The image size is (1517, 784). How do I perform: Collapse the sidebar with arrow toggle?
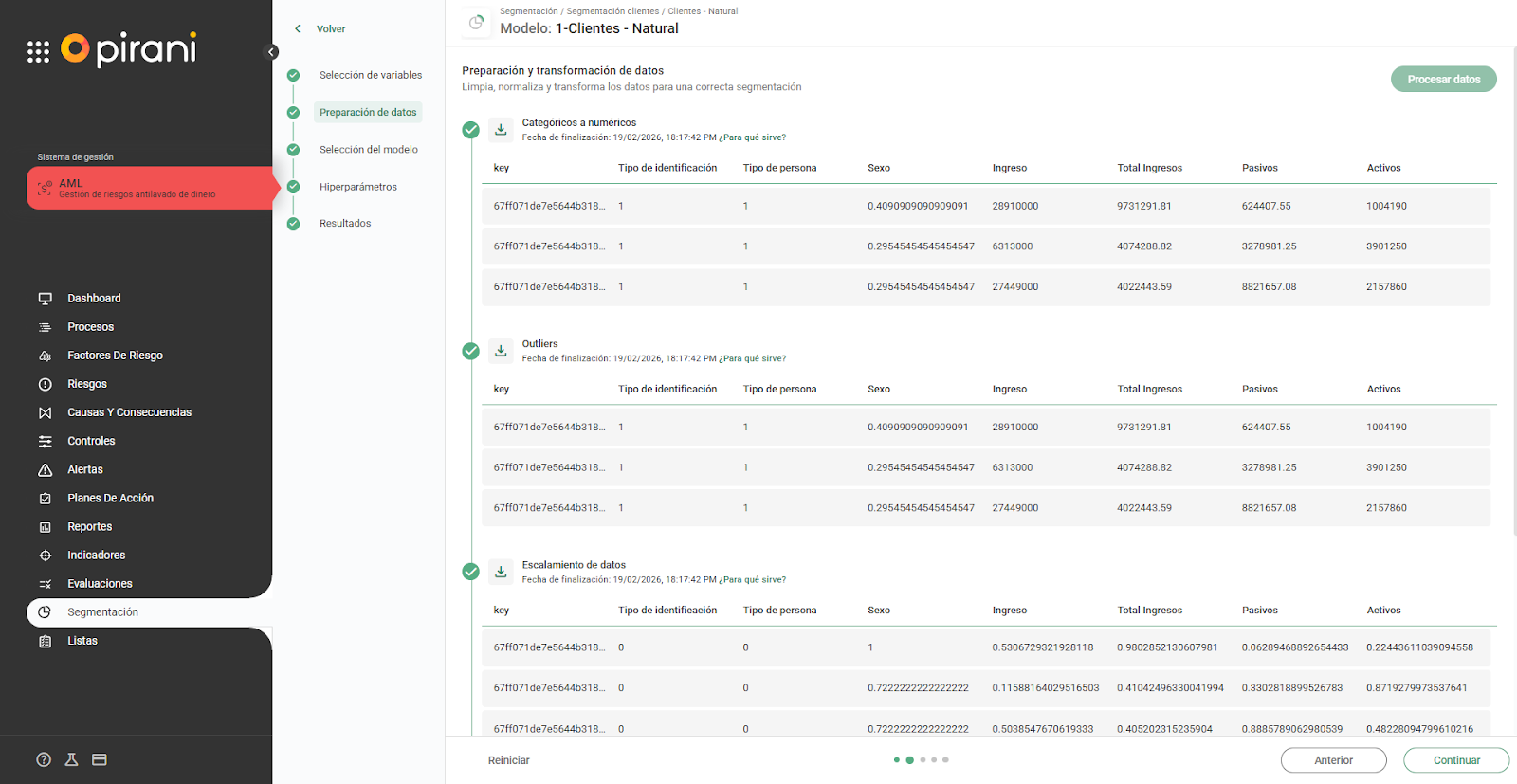tap(271, 52)
